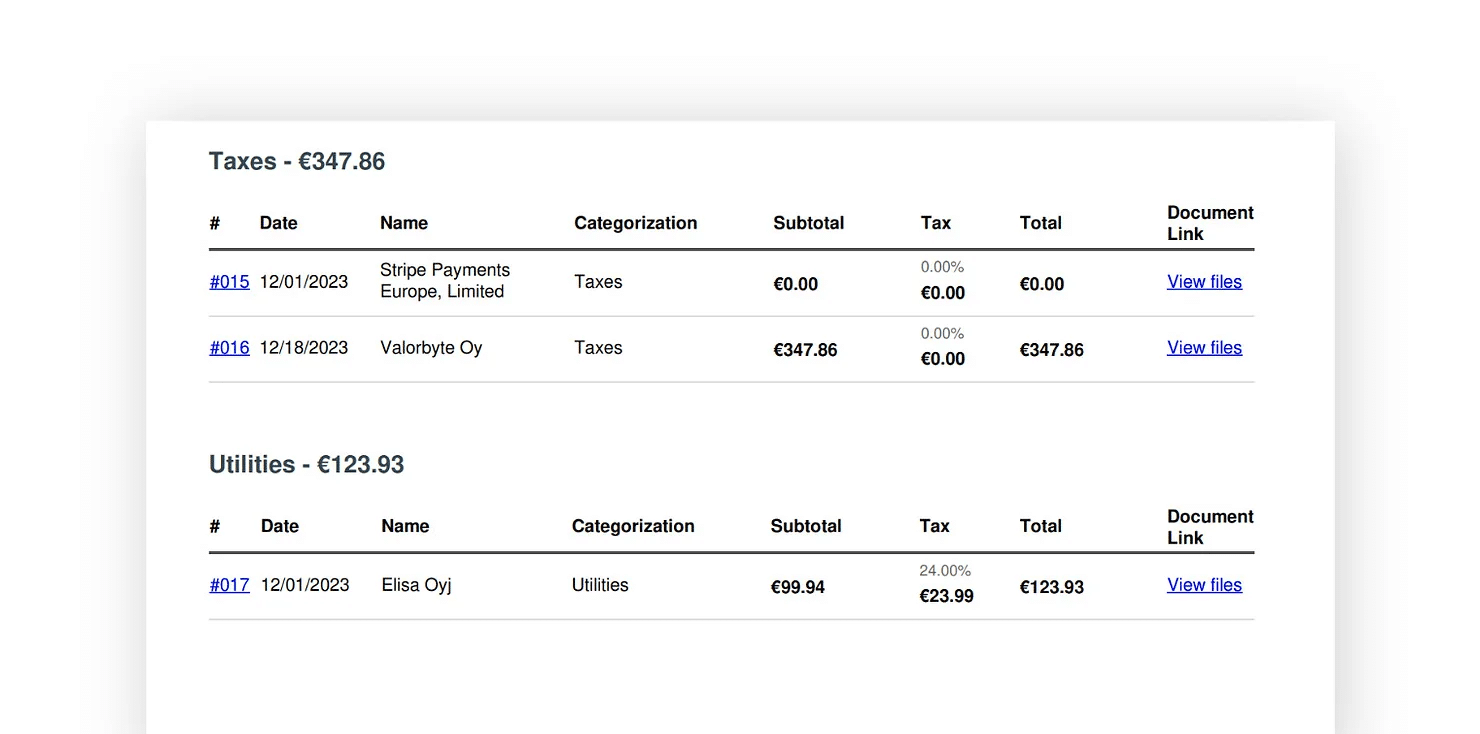Open invoice link #015
Image resolution: width=1480 pixels, height=734 pixels.
229,282
